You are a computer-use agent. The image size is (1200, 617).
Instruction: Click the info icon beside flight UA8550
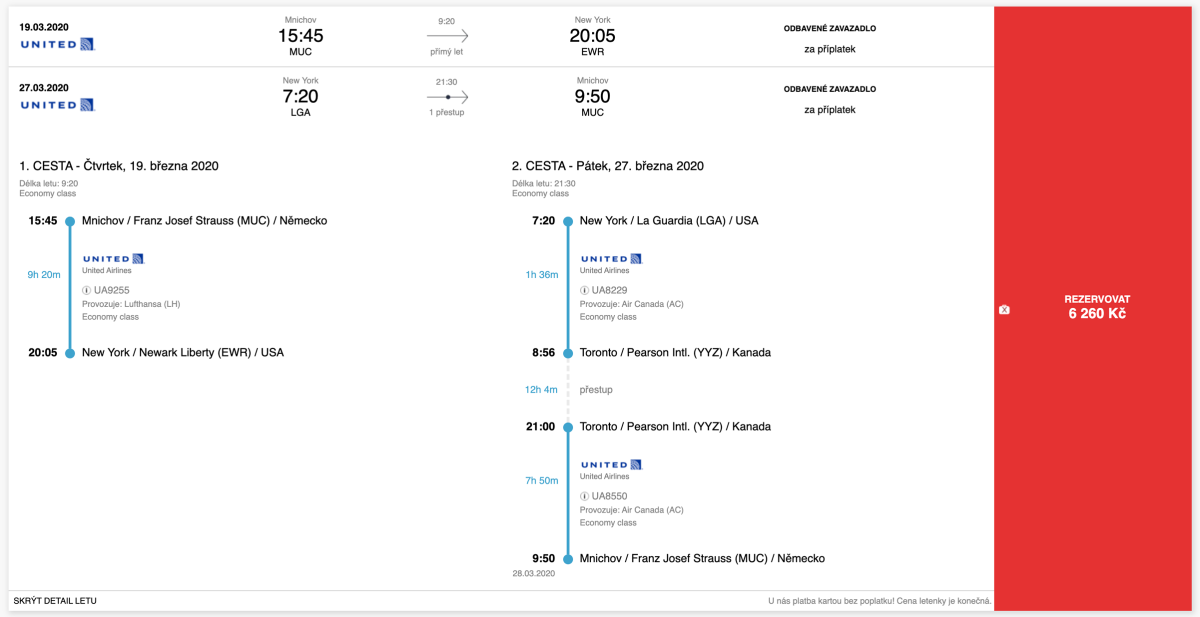point(585,496)
